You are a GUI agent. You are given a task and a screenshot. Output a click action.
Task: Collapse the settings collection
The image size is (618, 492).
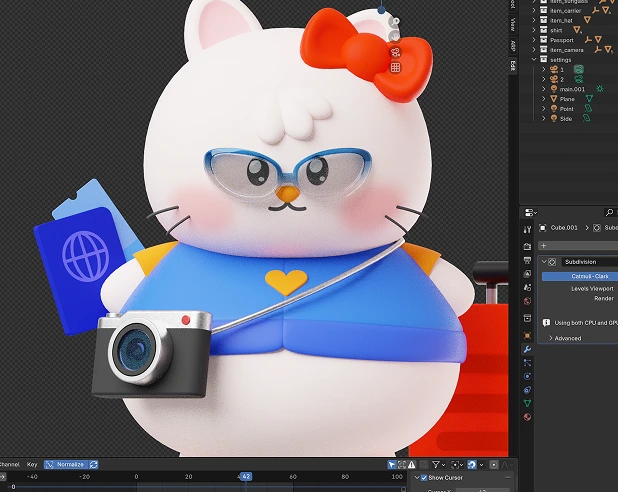coord(534,60)
